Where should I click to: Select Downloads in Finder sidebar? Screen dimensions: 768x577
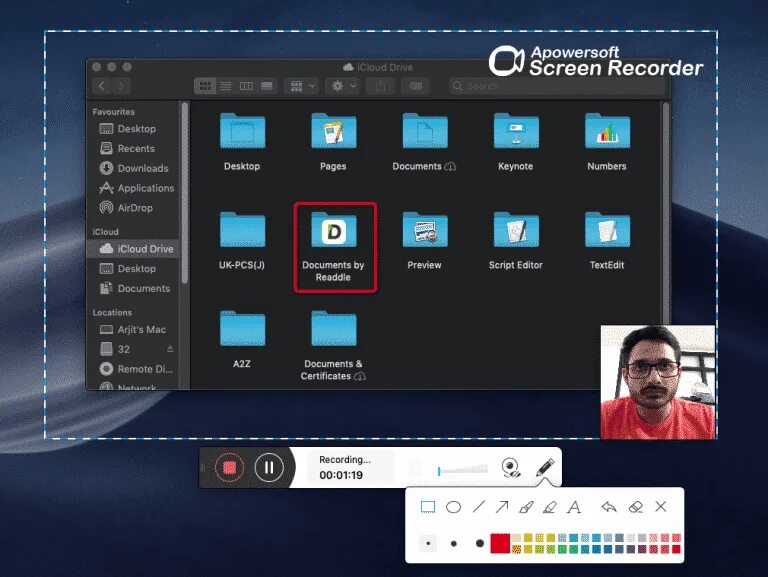tap(132, 168)
